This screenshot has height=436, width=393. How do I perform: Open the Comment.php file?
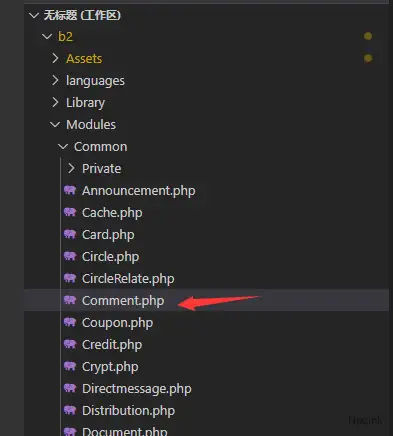coord(123,301)
